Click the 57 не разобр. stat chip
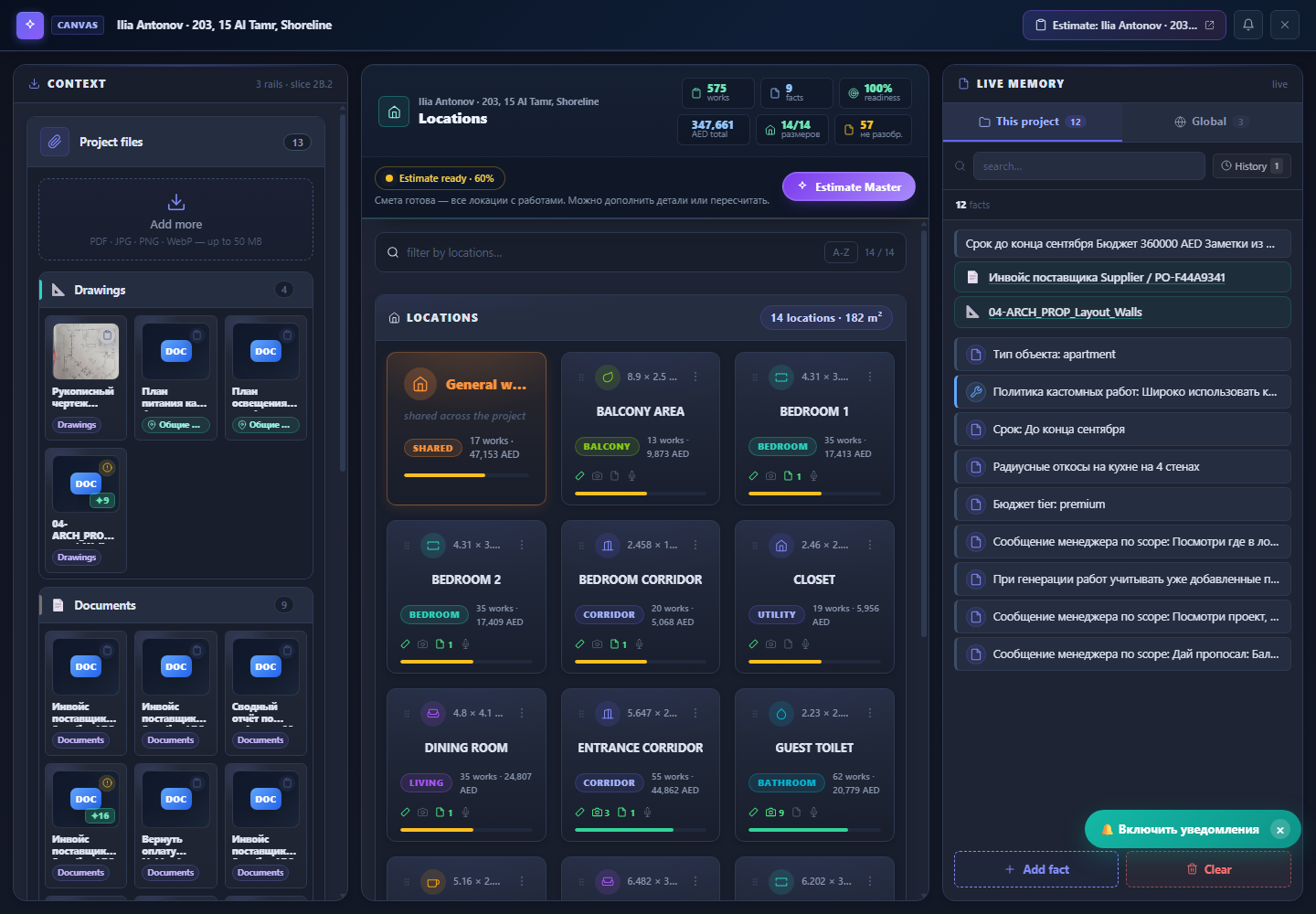This screenshot has height=914, width=1316. tap(872, 129)
